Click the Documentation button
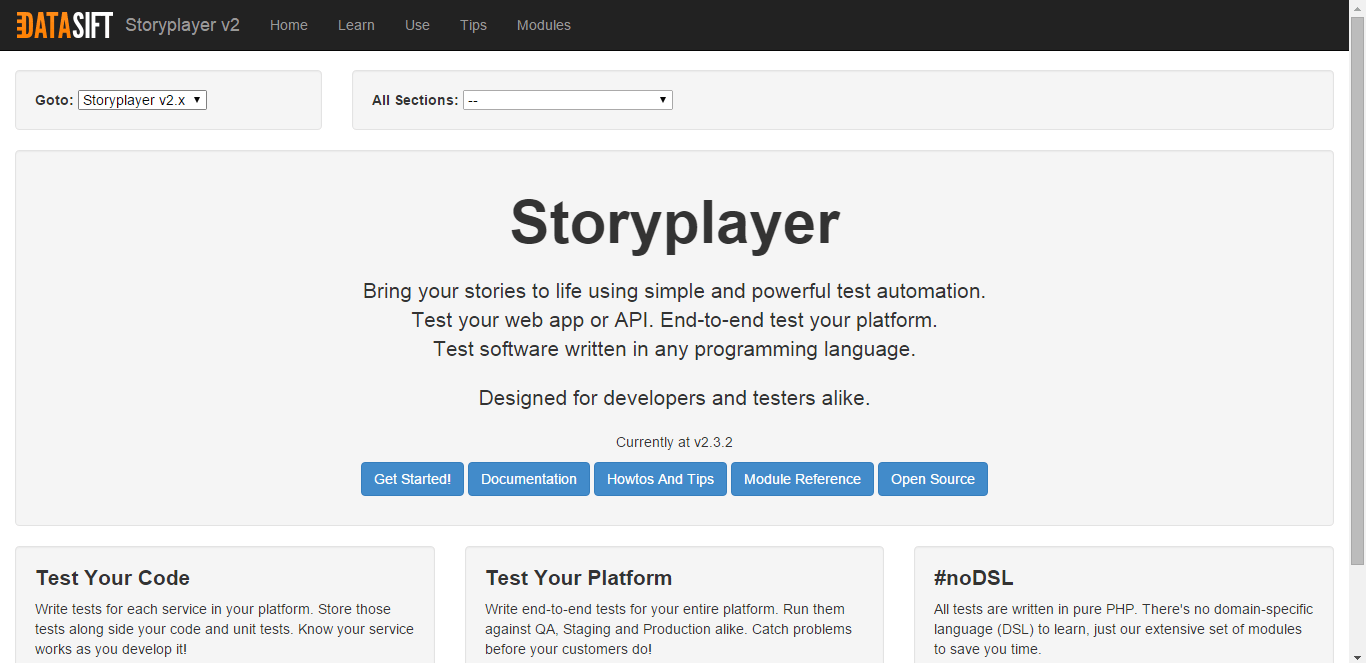The height and width of the screenshot is (663, 1366). tap(529, 479)
